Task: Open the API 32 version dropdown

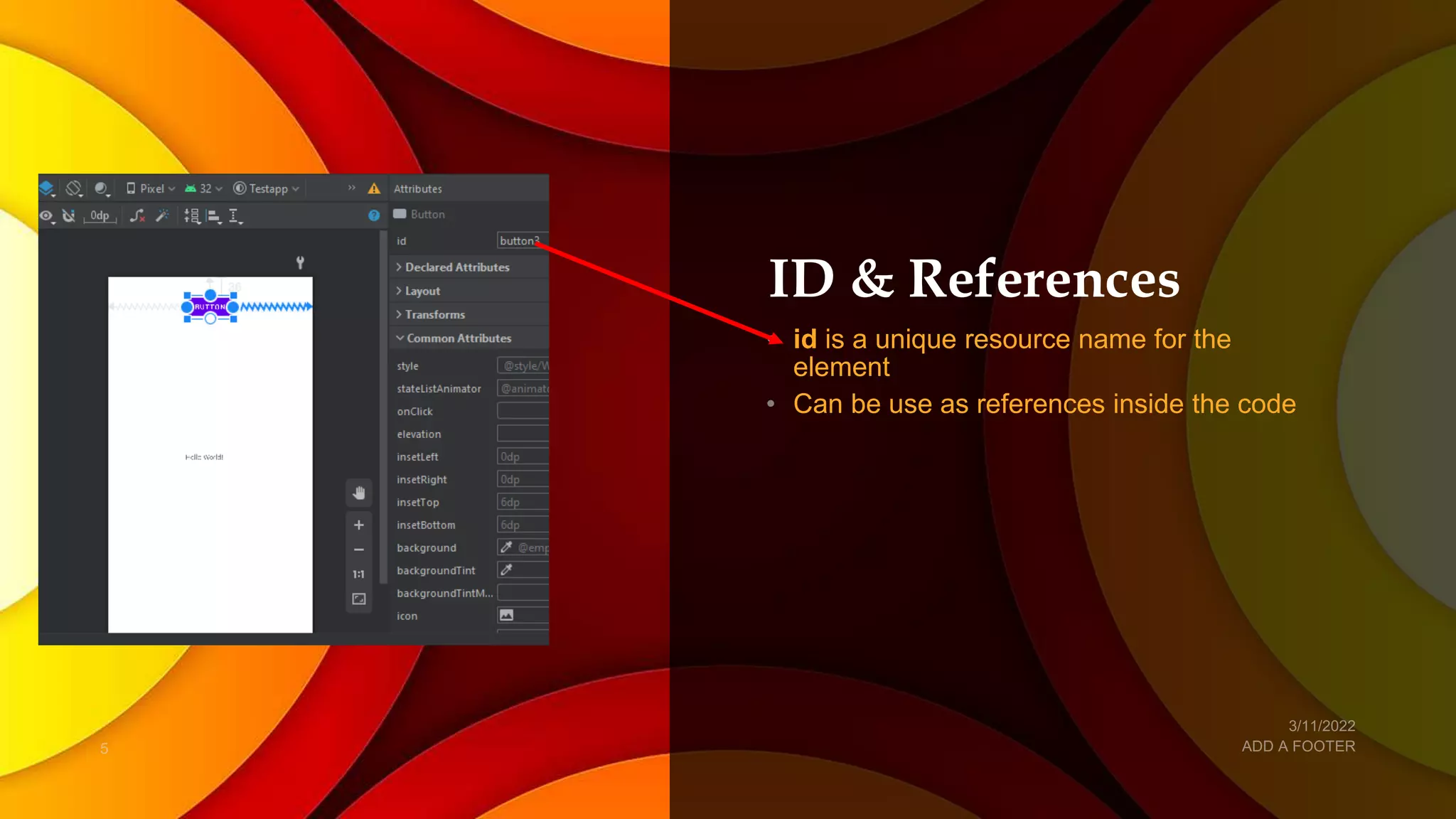Action: [x=204, y=188]
